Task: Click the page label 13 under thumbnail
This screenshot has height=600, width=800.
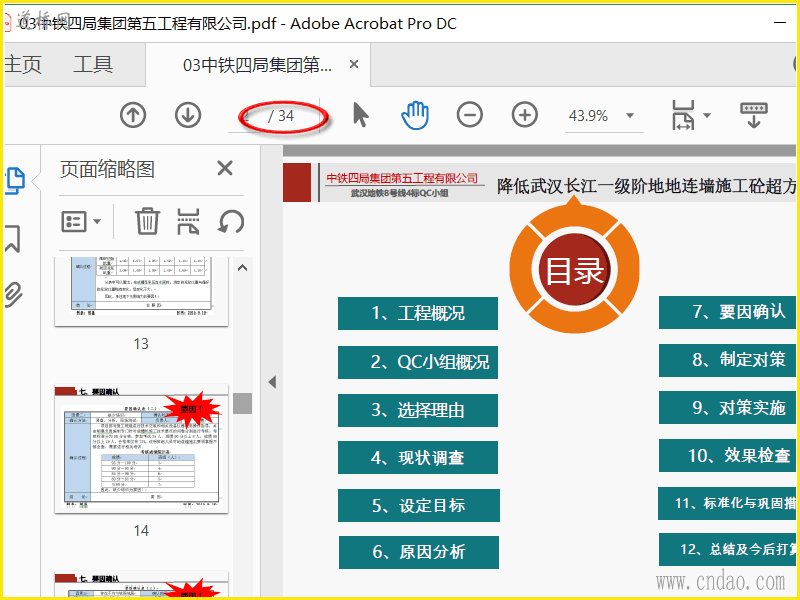Action: 141,344
